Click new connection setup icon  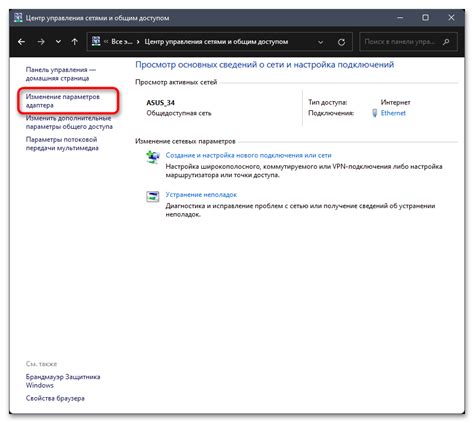[x=153, y=157]
